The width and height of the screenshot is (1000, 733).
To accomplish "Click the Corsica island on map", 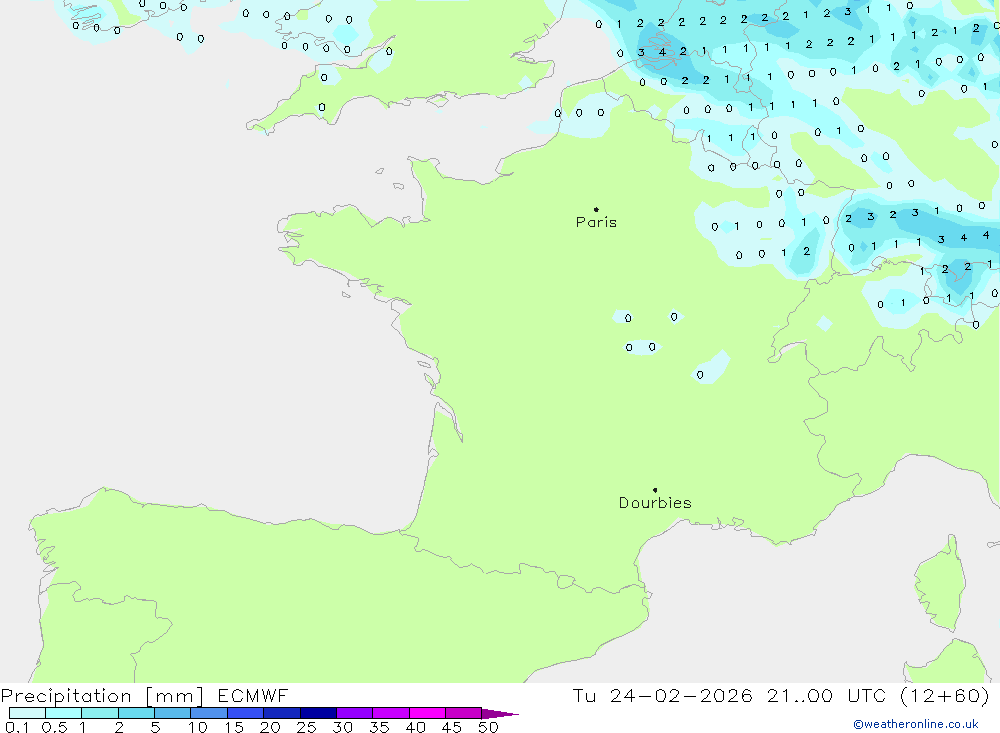I will [940, 585].
